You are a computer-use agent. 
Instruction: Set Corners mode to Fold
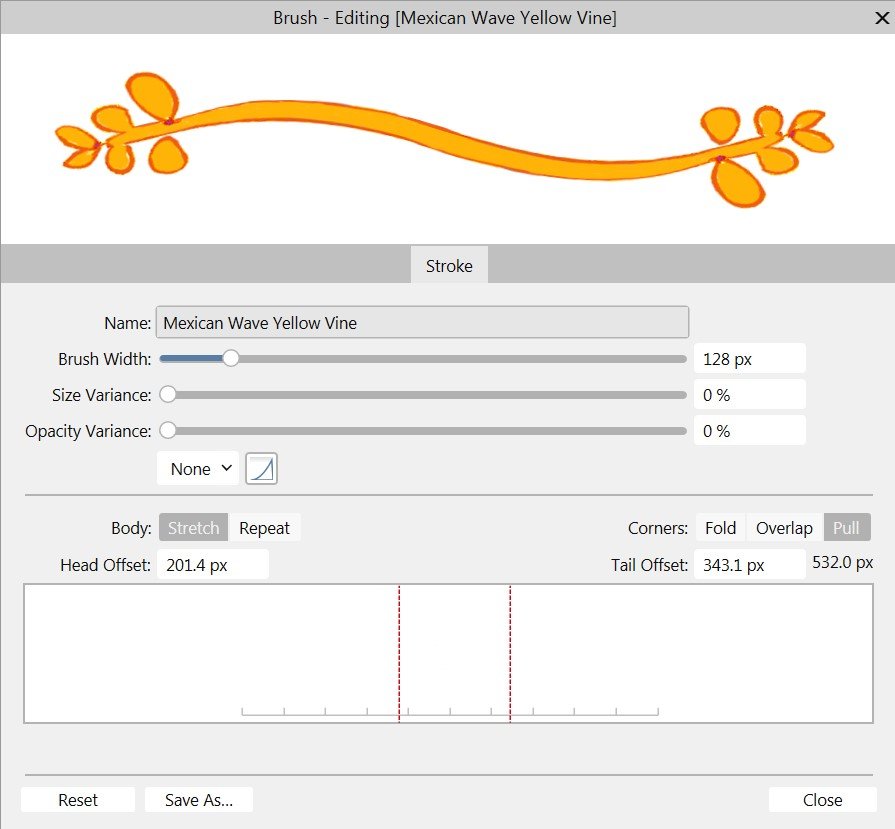pyautogui.click(x=720, y=528)
